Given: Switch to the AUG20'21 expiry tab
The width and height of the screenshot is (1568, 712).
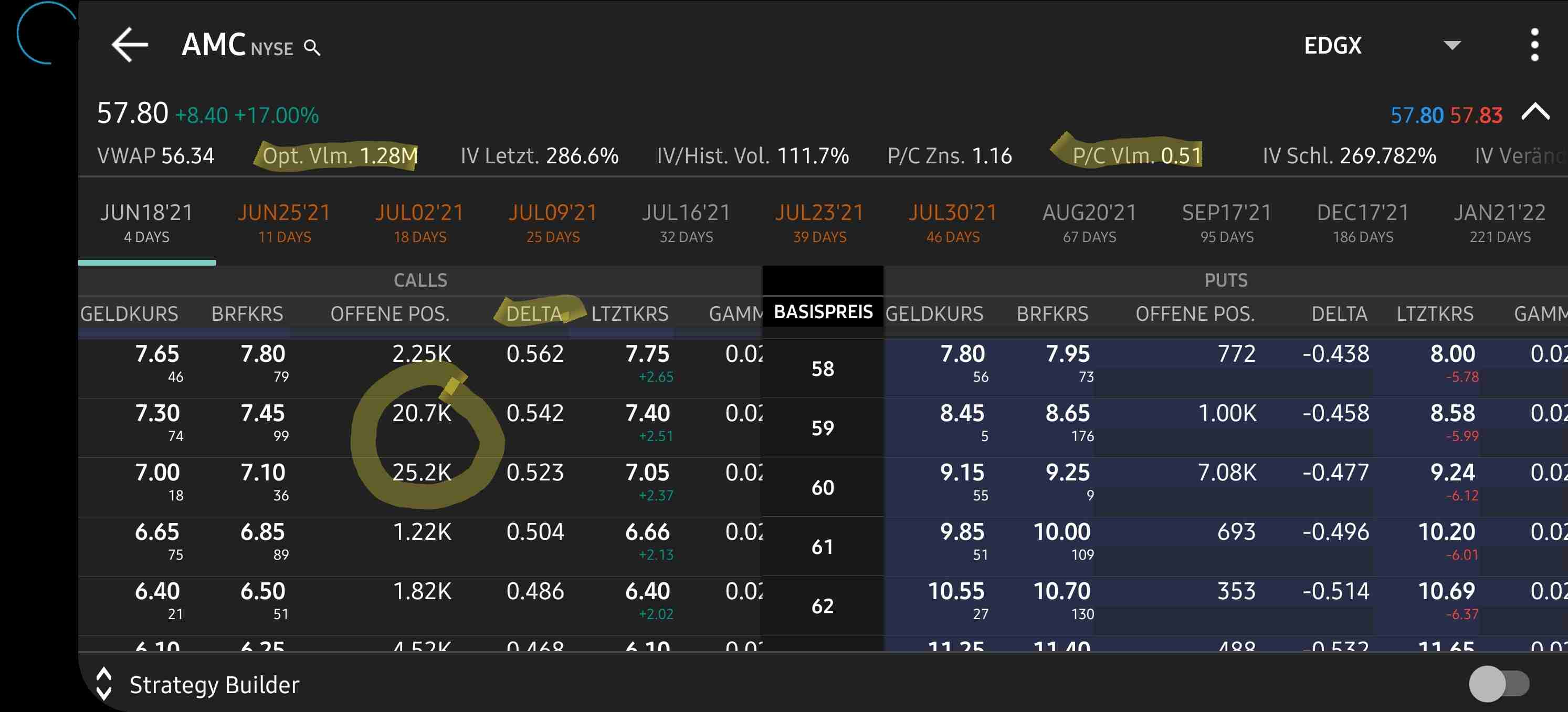Looking at the screenshot, I should (x=1089, y=223).
